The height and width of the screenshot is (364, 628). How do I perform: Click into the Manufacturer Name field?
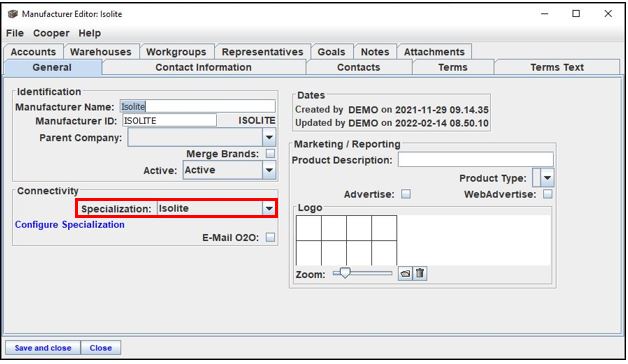tap(198, 107)
